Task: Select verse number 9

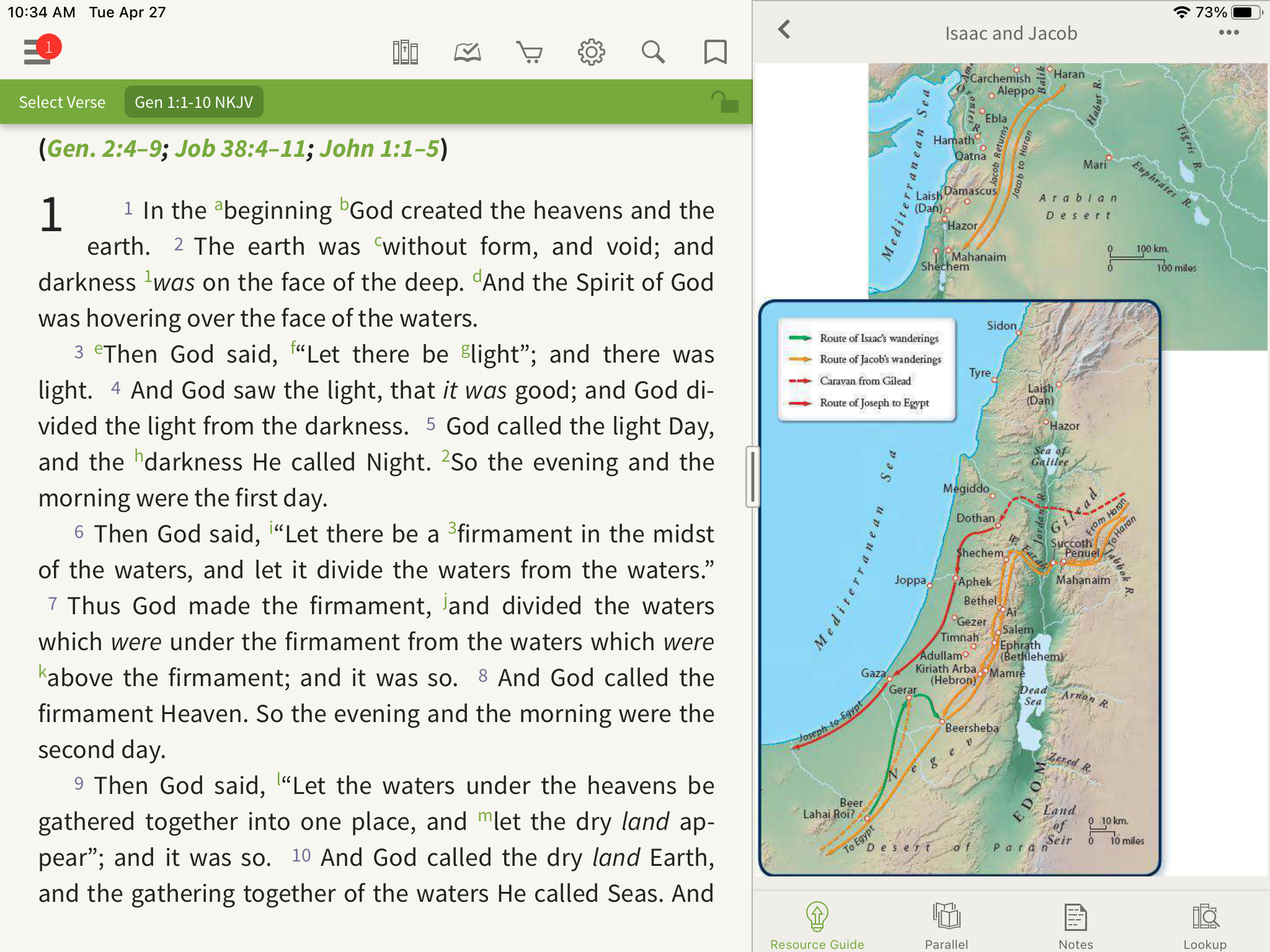Action: 79,784
